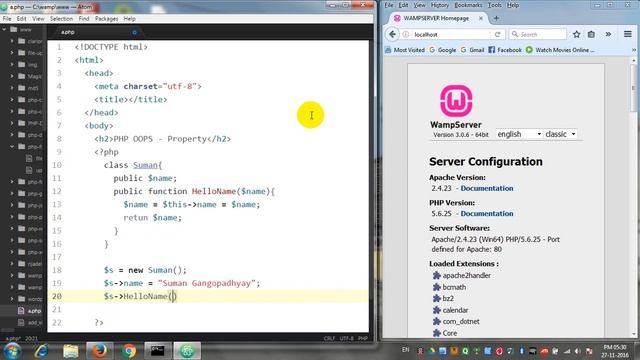Screen dimensions: 640x360
Task: Open the command prompt taskbar icon
Action: (x=158, y=351)
